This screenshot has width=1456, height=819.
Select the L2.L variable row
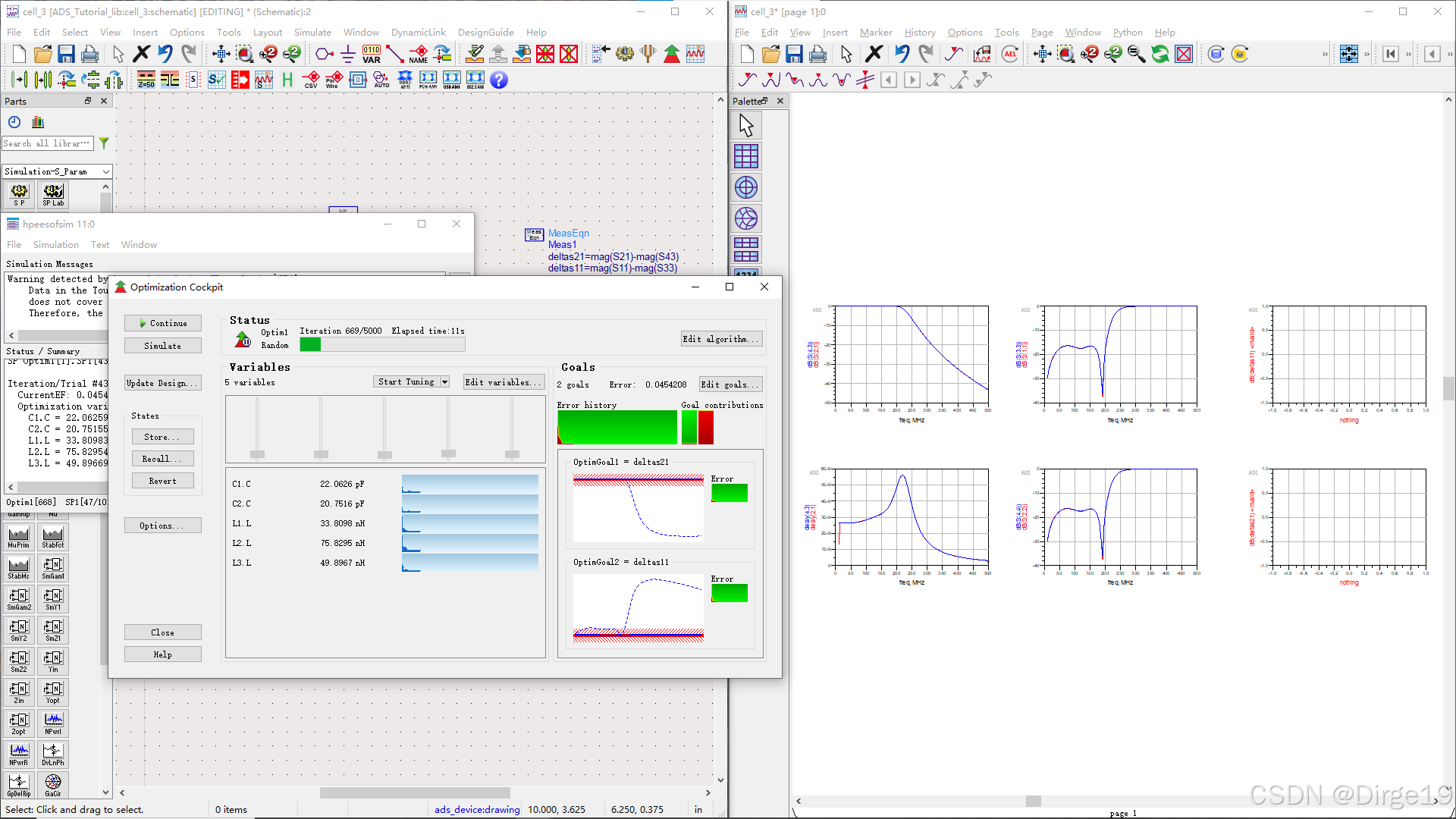(385, 543)
